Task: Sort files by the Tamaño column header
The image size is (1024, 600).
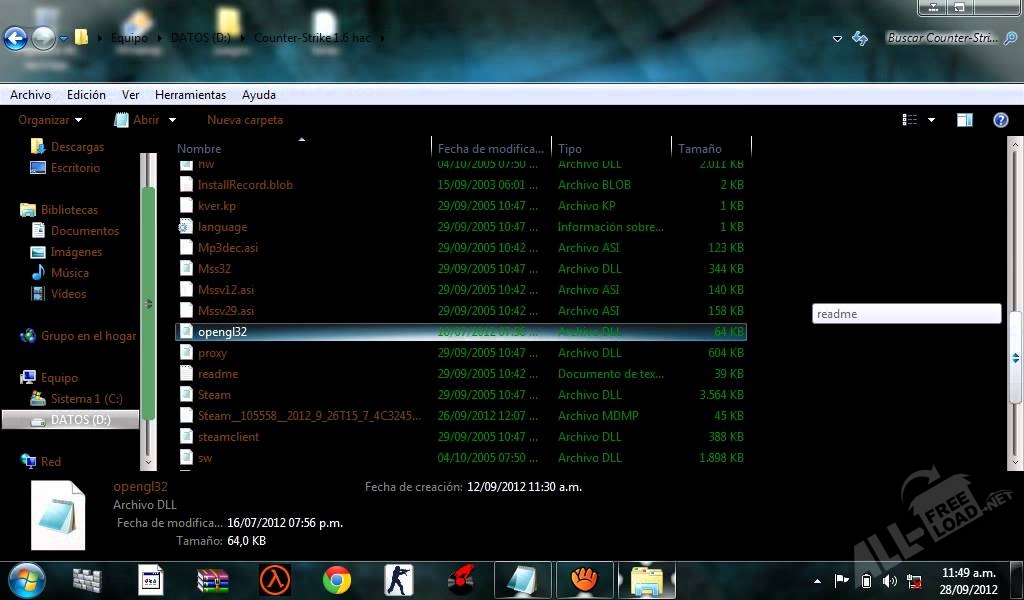Action: tap(700, 148)
